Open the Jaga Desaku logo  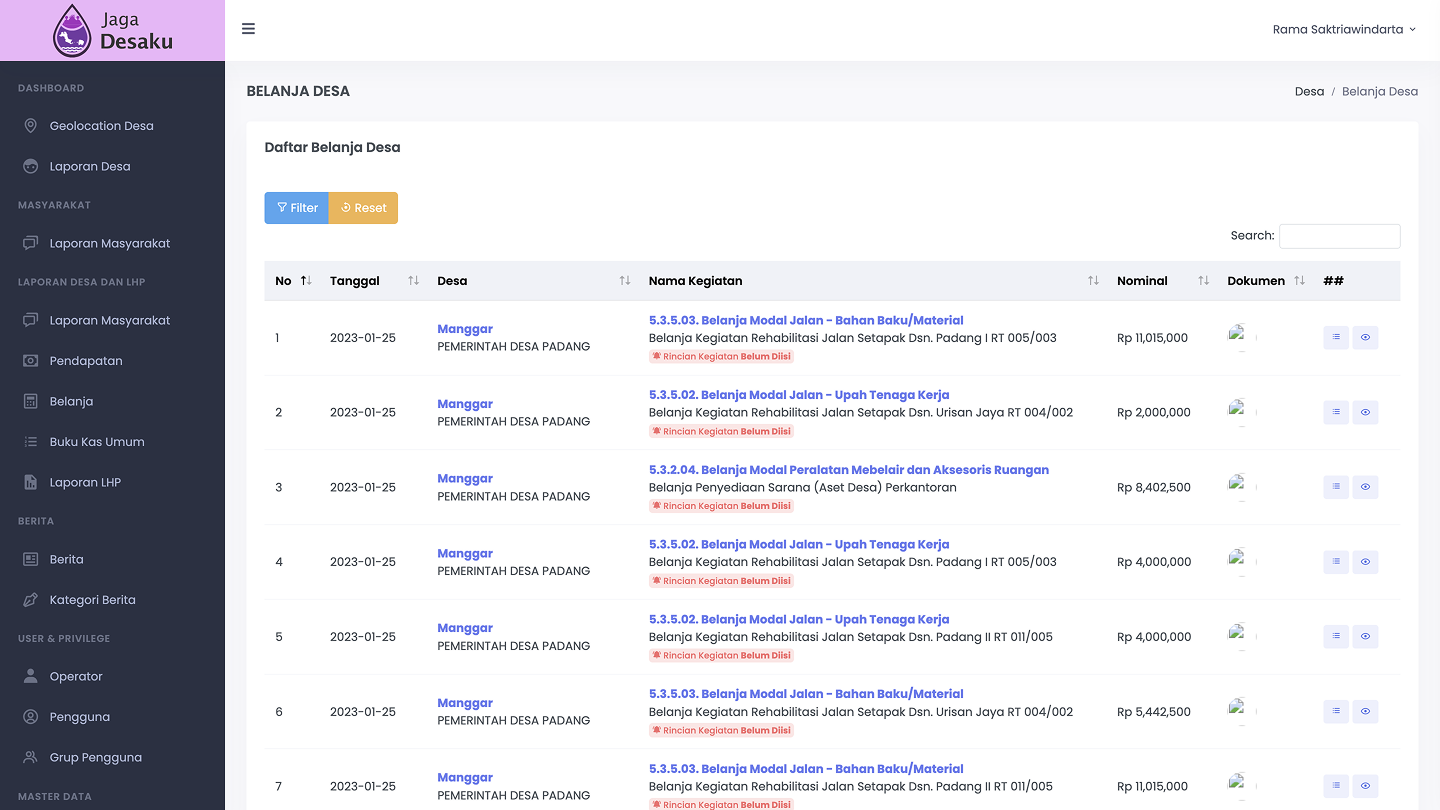pyautogui.click(x=112, y=30)
